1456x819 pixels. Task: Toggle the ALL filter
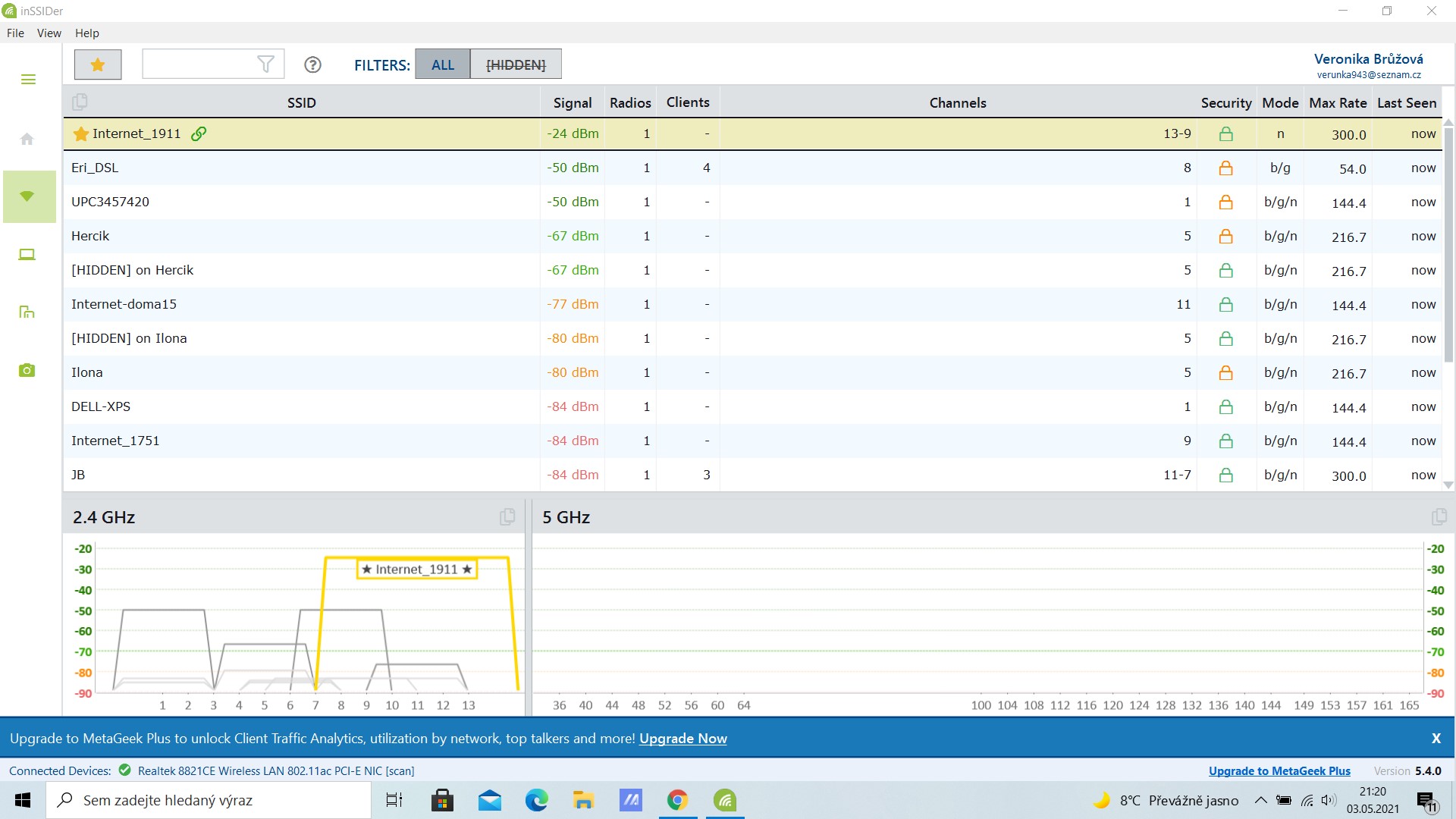(x=443, y=64)
